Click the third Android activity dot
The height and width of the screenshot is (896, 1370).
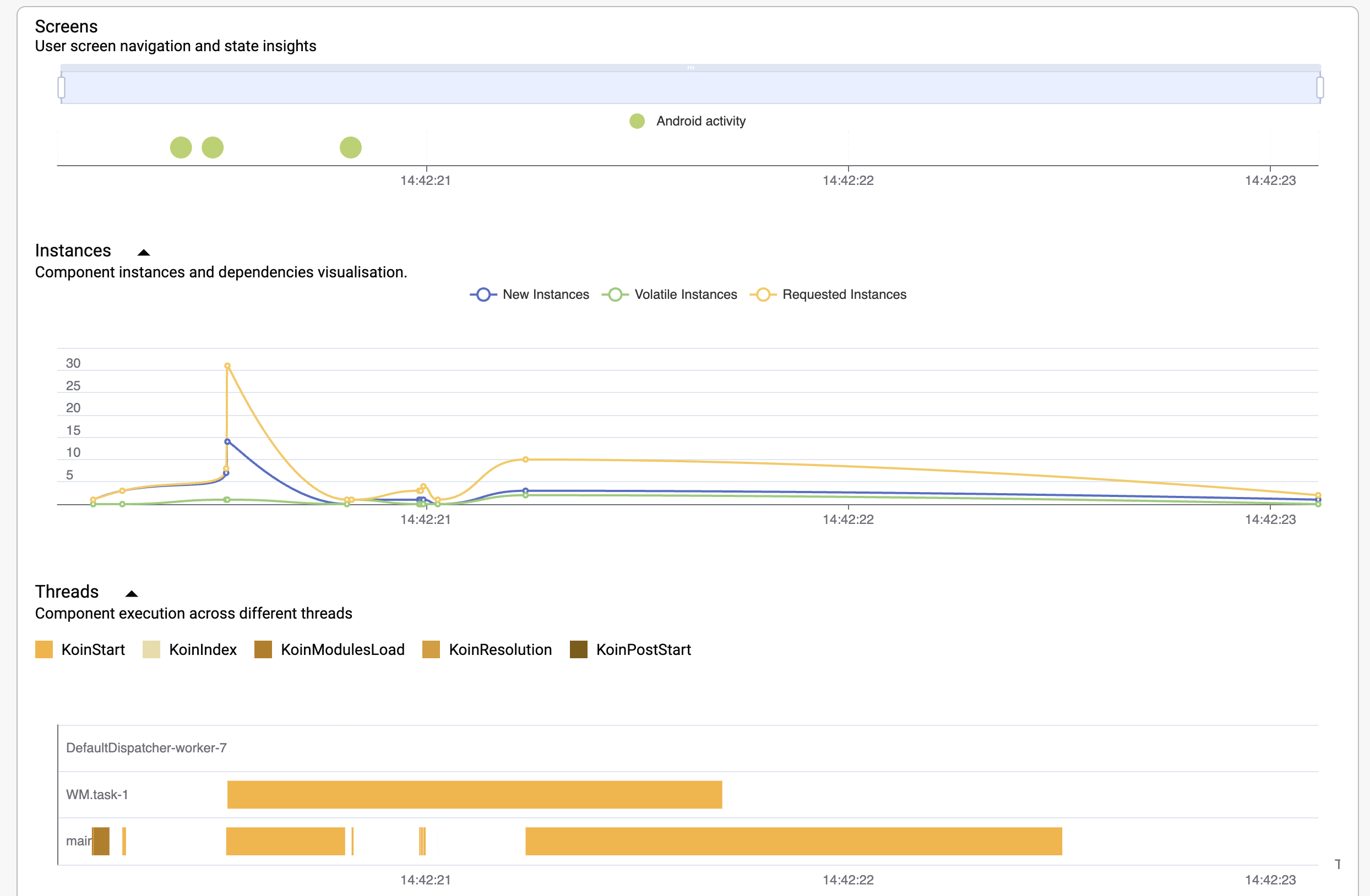[351, 147]
